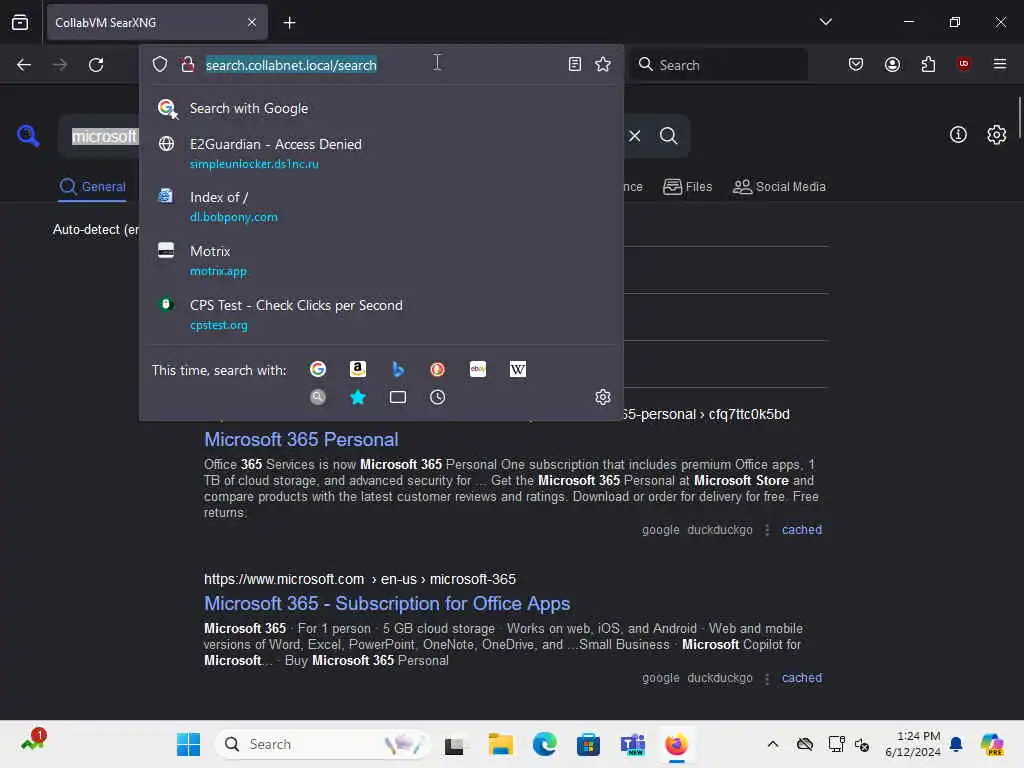Search bookmarks with the blue star icon

click(x=358, y=397)
